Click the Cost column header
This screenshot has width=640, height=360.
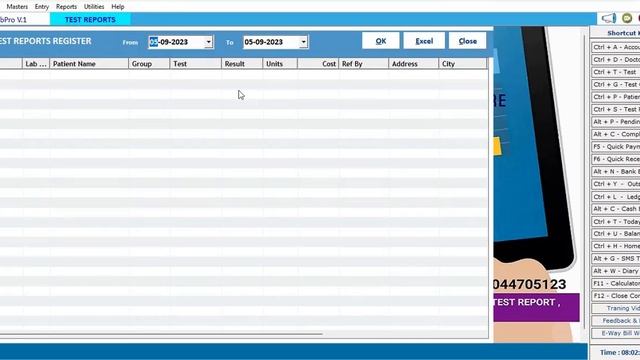coord(318,64)
